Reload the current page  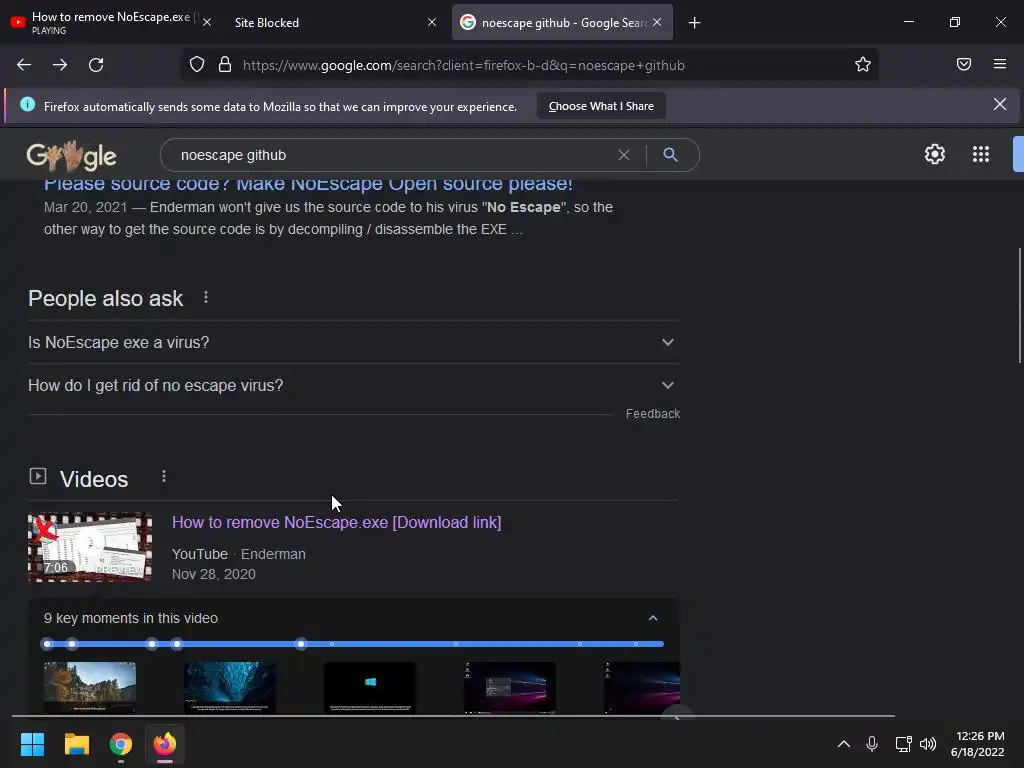[x=96, y=65]
